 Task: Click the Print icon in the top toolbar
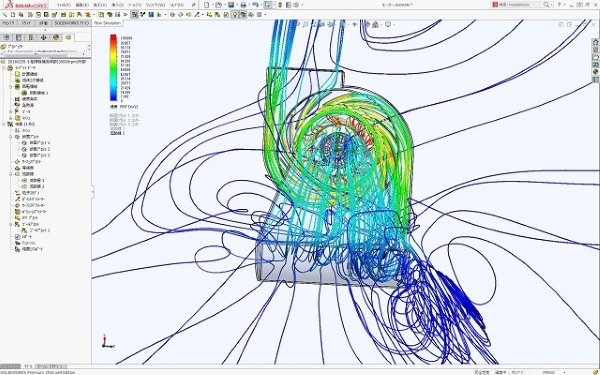tap(243, 5)
